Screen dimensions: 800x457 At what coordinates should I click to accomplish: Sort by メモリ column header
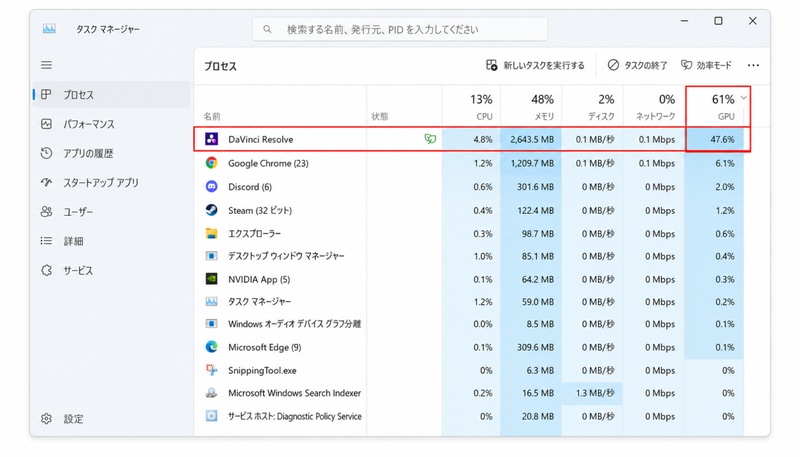(x=531, y=107)
